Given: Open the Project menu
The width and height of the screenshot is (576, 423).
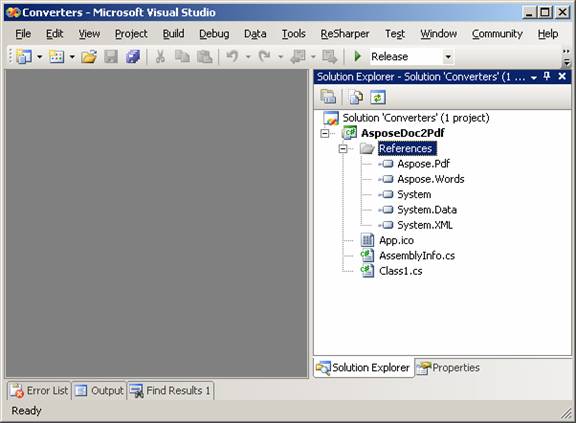Looking at the screenshot, I should pos(131,34).
